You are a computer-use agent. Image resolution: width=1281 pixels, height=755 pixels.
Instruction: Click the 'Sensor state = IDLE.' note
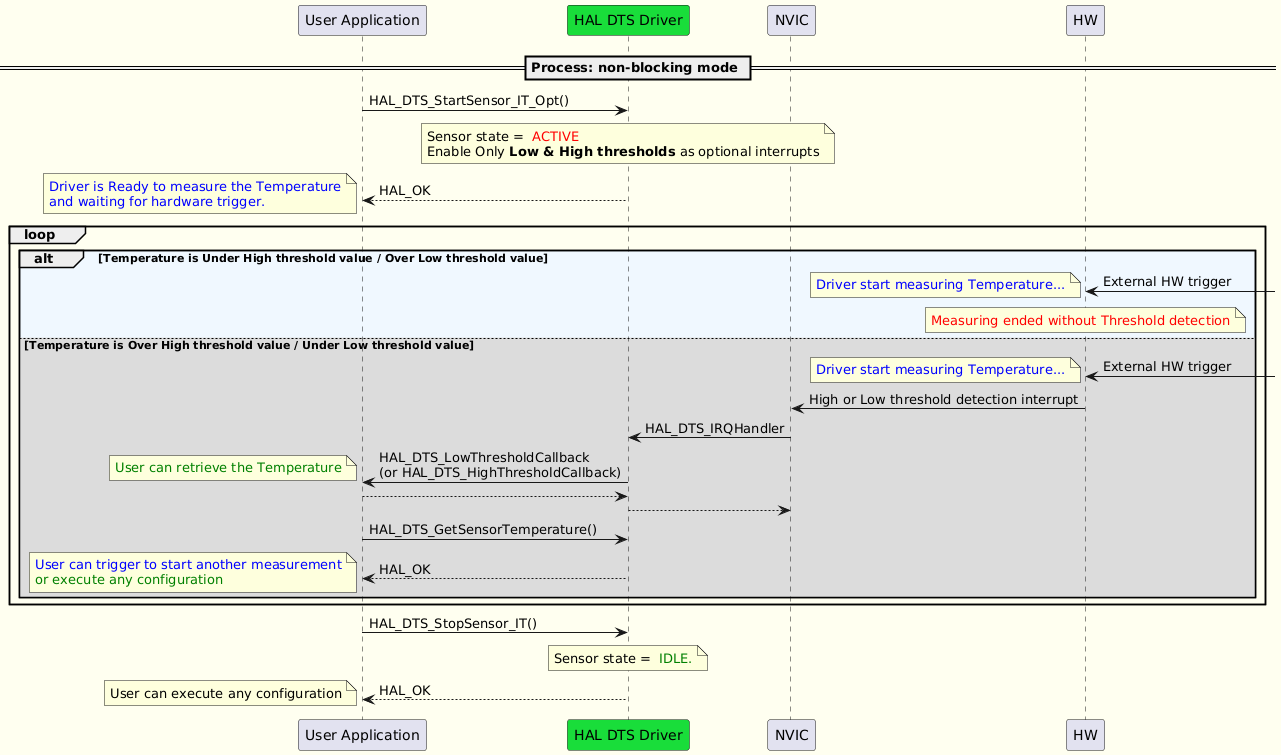(628, 658)
